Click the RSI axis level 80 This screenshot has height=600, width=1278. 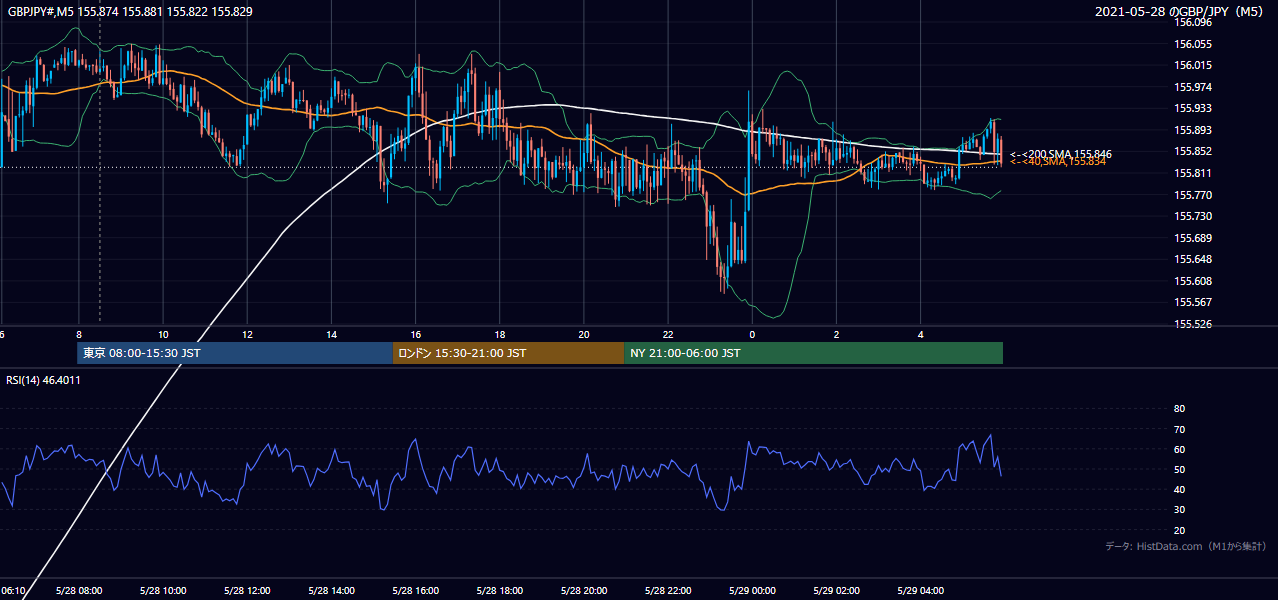(1179, 409)
